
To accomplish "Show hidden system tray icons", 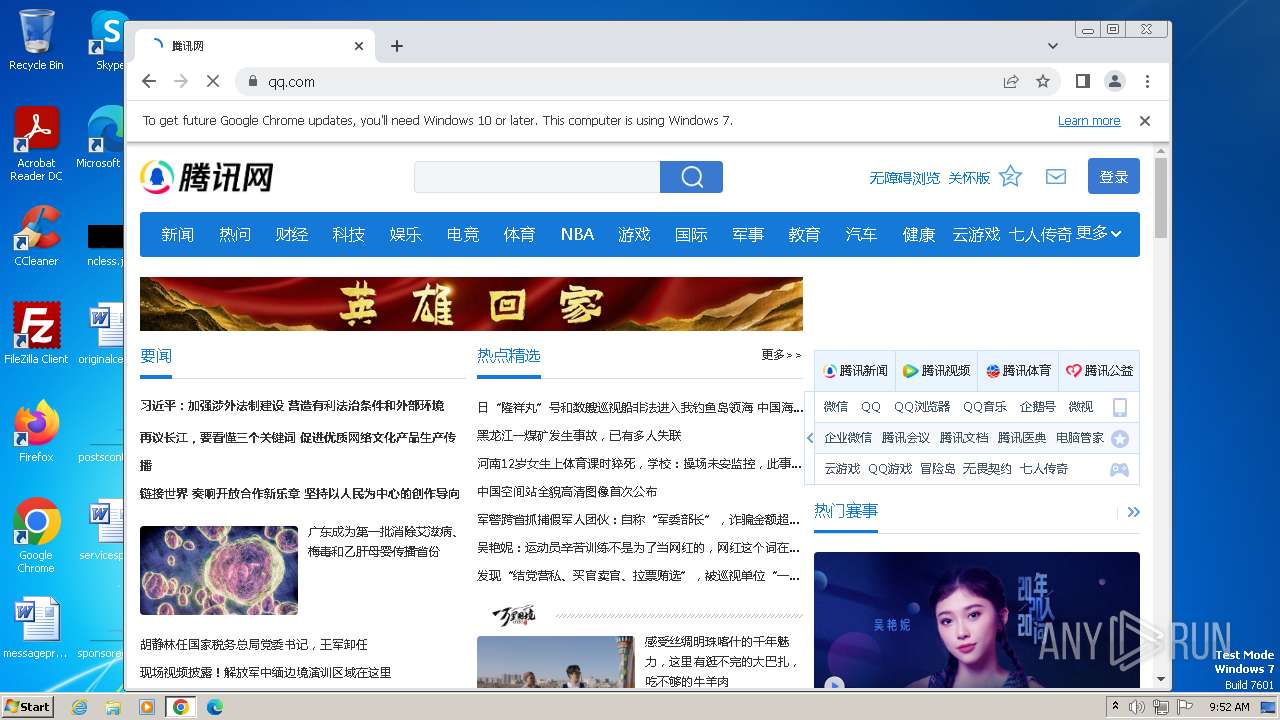I will (1115, 707).
